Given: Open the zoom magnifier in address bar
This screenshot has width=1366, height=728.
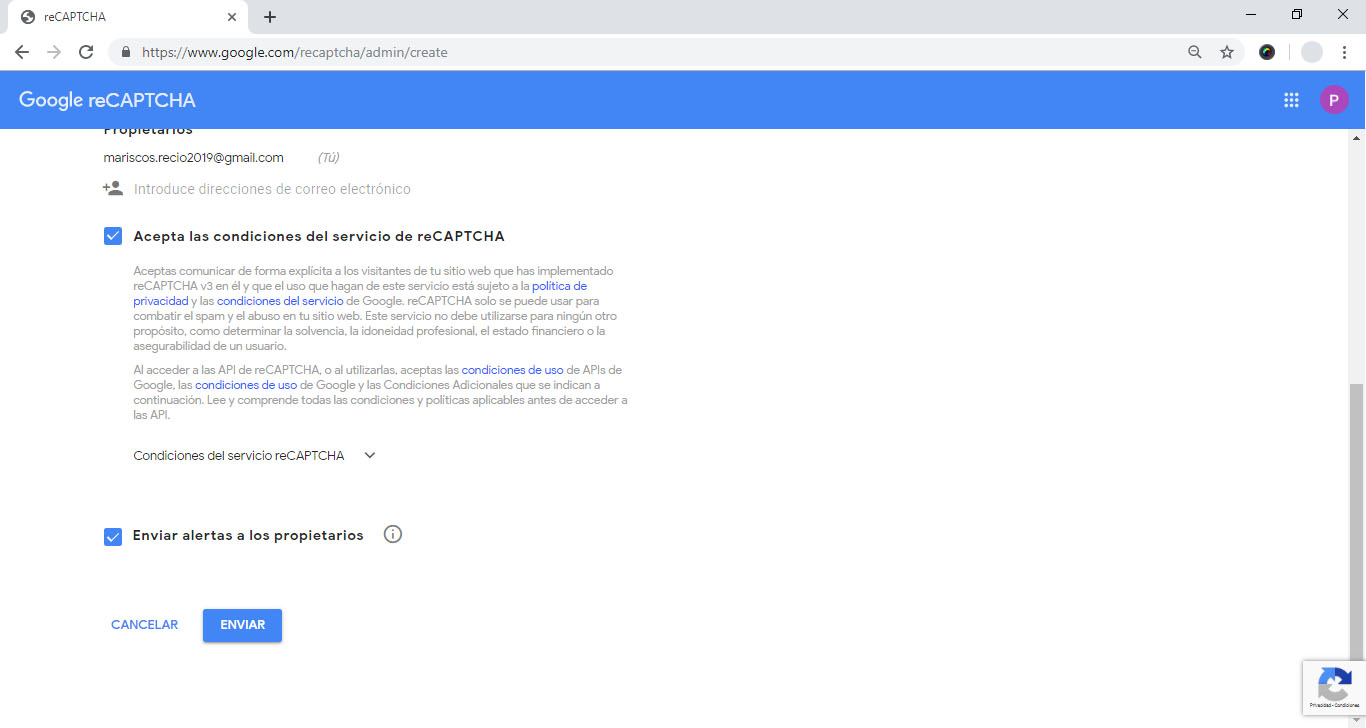Looking at the screenshot, I should pyautogui.click(x=1194, y=52).
